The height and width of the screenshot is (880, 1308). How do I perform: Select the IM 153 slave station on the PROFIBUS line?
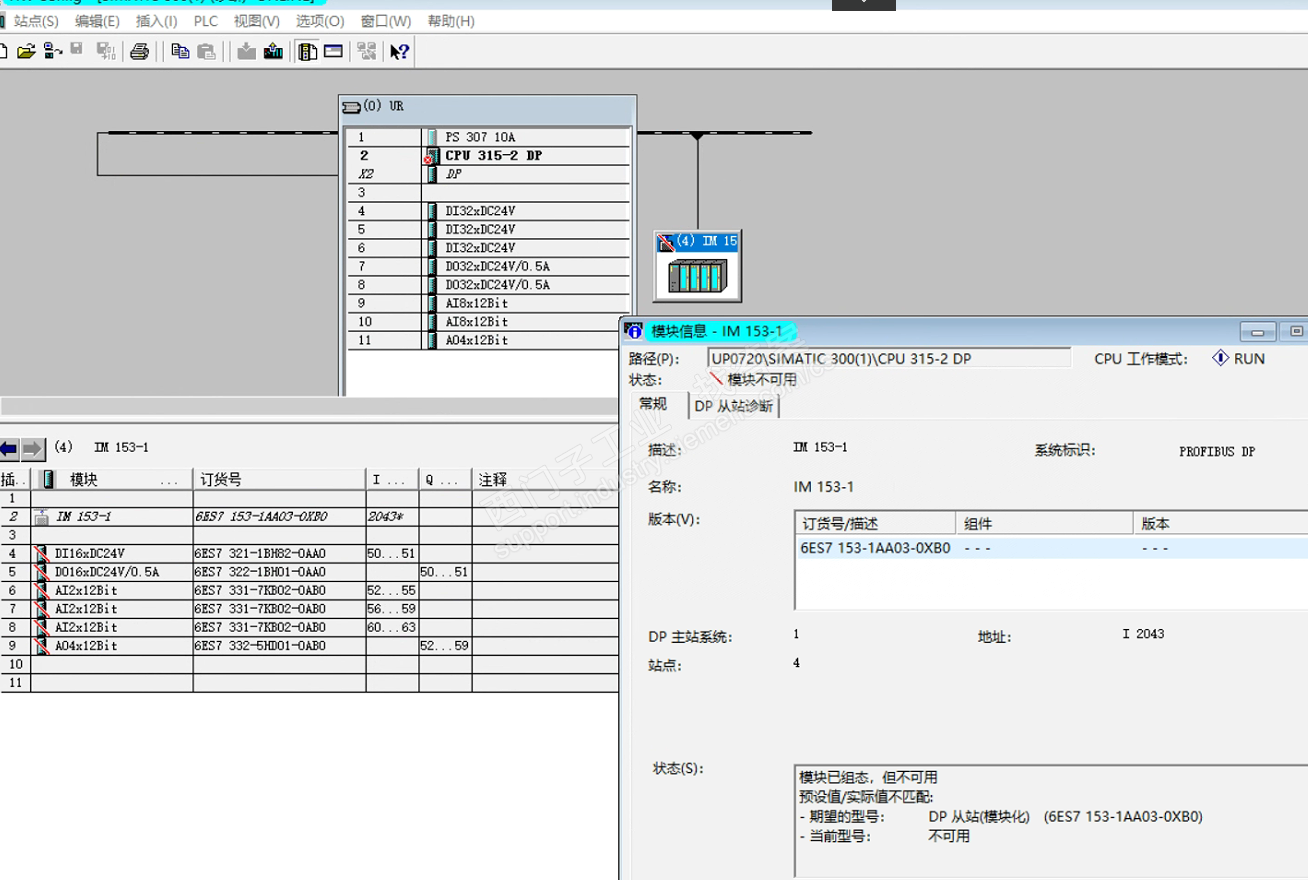tap(698, 265)
